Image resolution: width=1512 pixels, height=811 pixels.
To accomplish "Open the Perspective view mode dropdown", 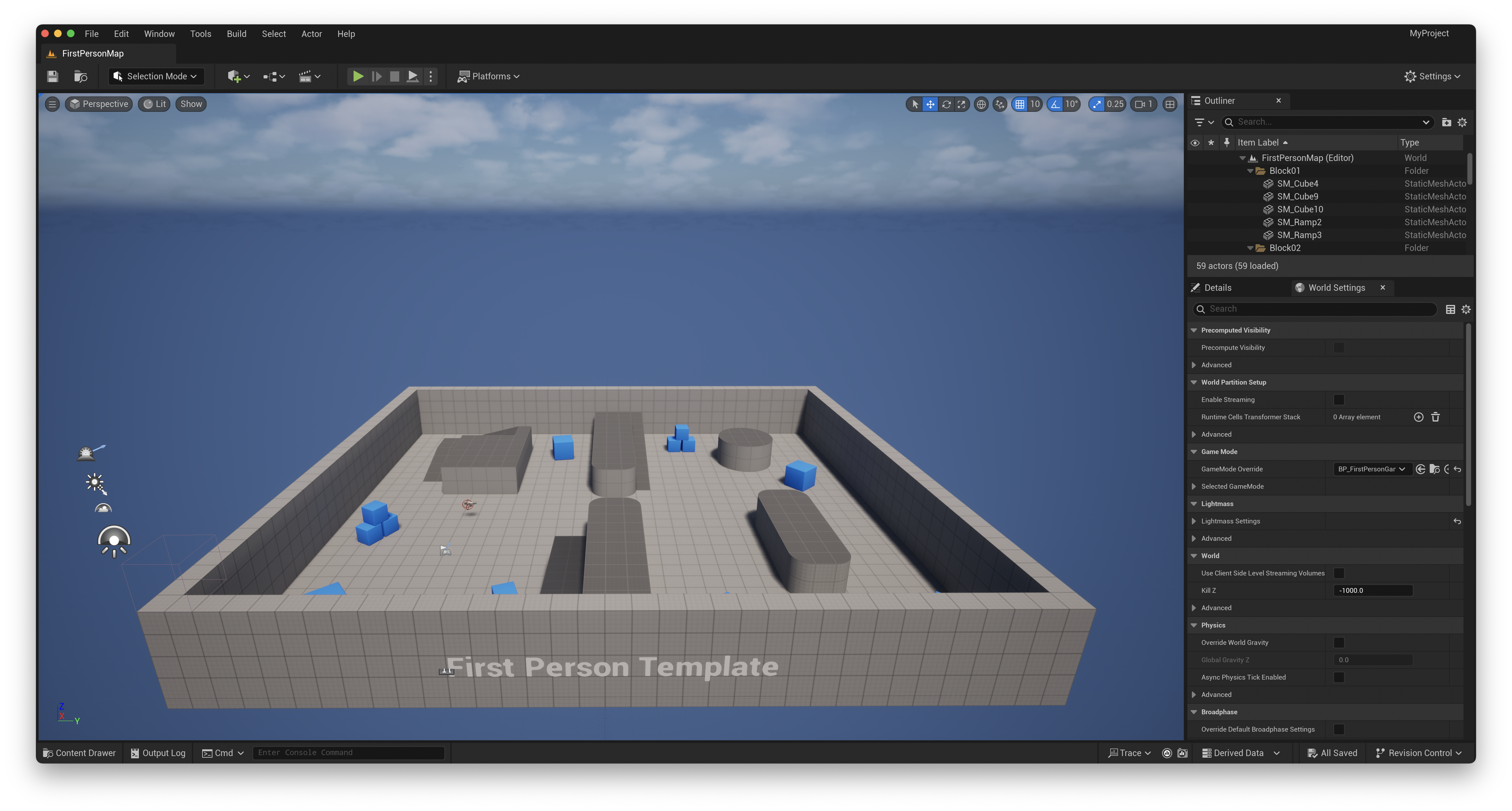I will (x=99, y=104).
